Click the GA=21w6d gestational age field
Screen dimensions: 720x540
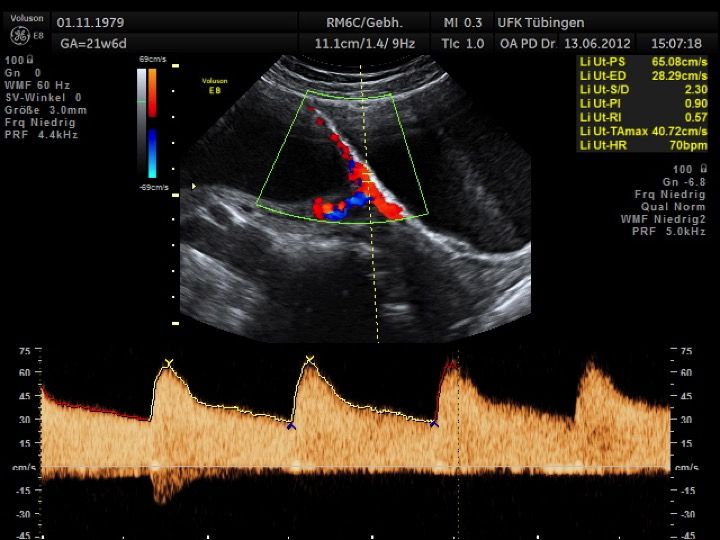(x=92, y=43)
